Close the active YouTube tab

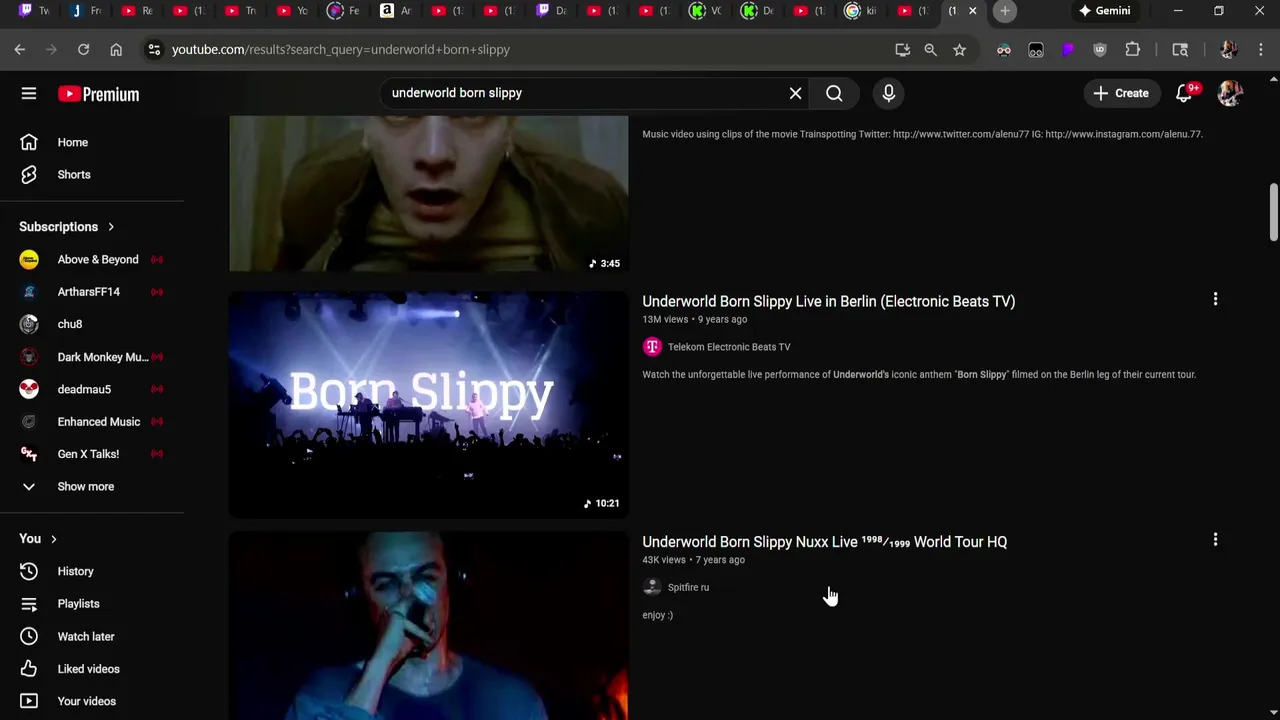pyautogui.click(x=972, y=11)
